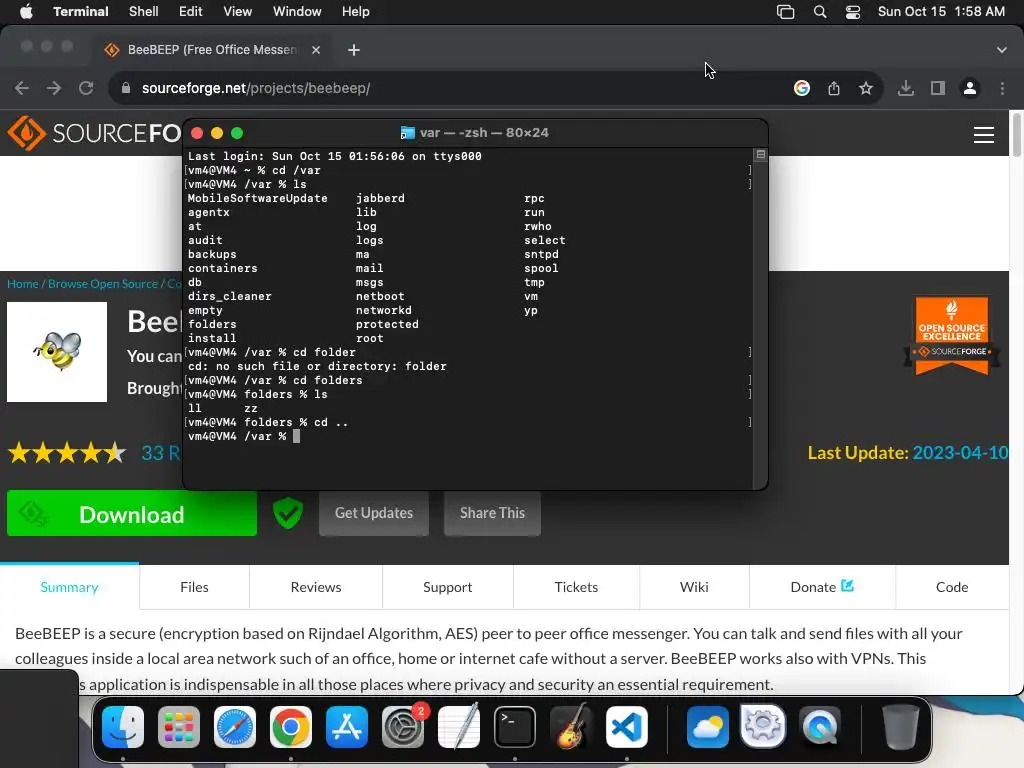Open Control Center in menu bar
Viewport: 1024px width, 768px height.
click(852, 12)
